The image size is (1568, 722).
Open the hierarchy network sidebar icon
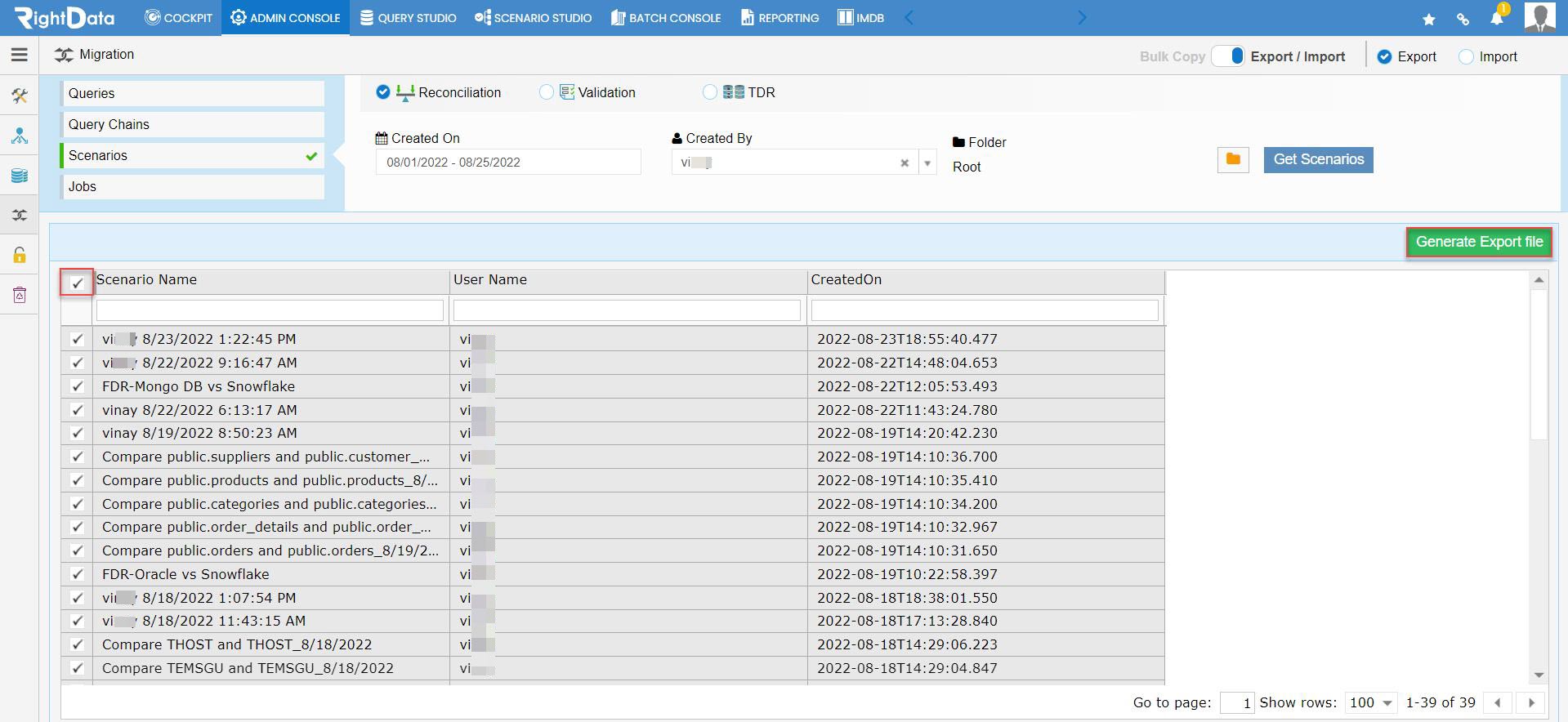click(20, 136)
